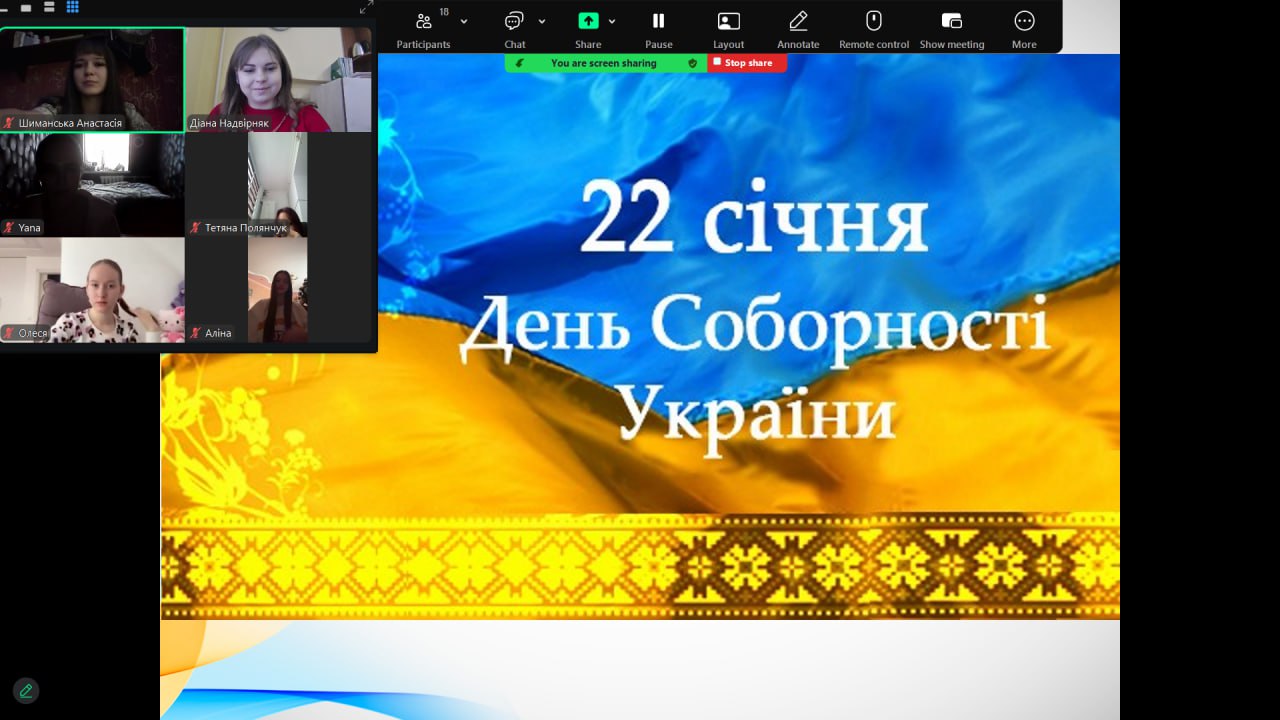
Task: Switch video panel to two-row strip view
Action: coord(49,7)
